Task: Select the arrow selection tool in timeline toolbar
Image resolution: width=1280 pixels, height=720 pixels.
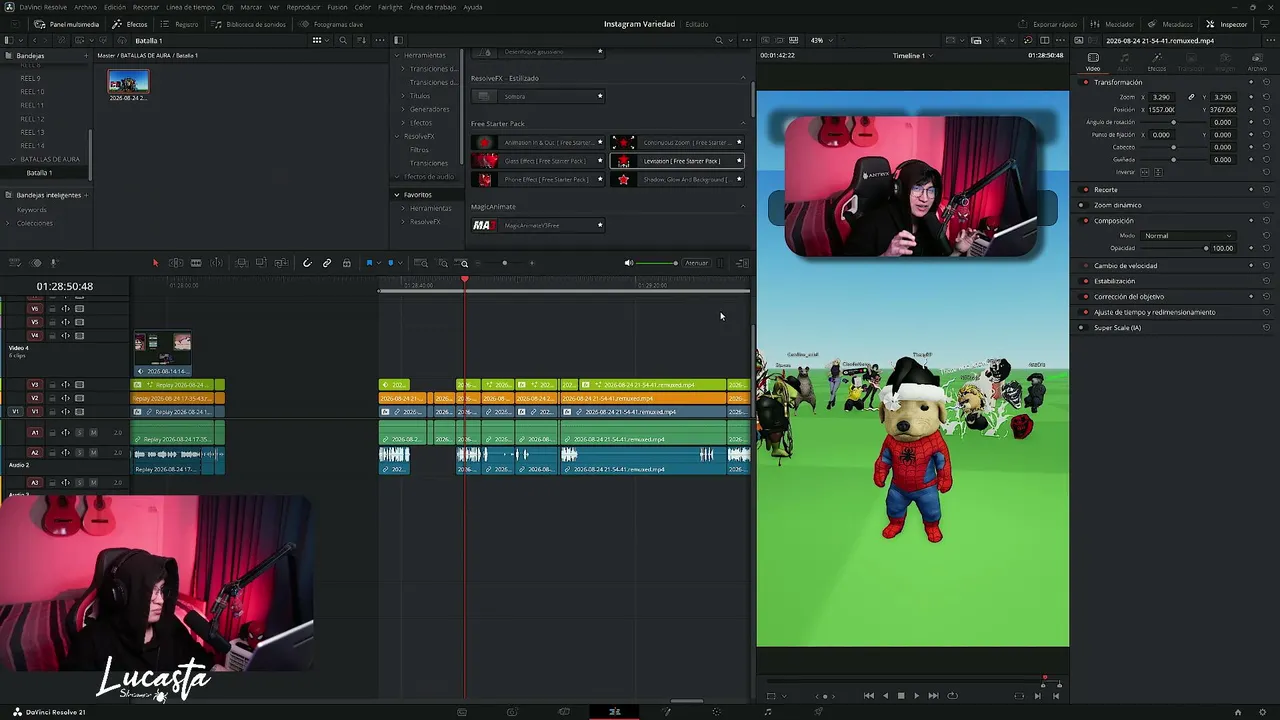Action: pos(155,263)
